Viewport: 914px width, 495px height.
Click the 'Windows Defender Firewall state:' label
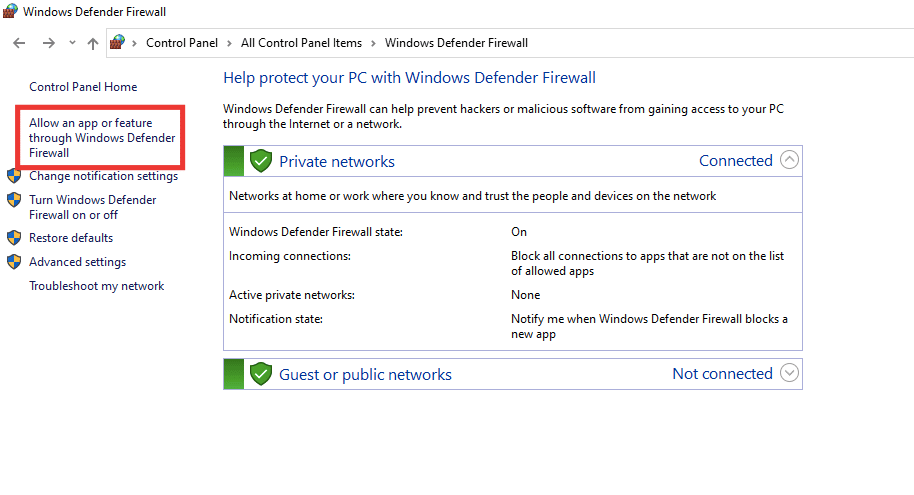tap(316, 232)
